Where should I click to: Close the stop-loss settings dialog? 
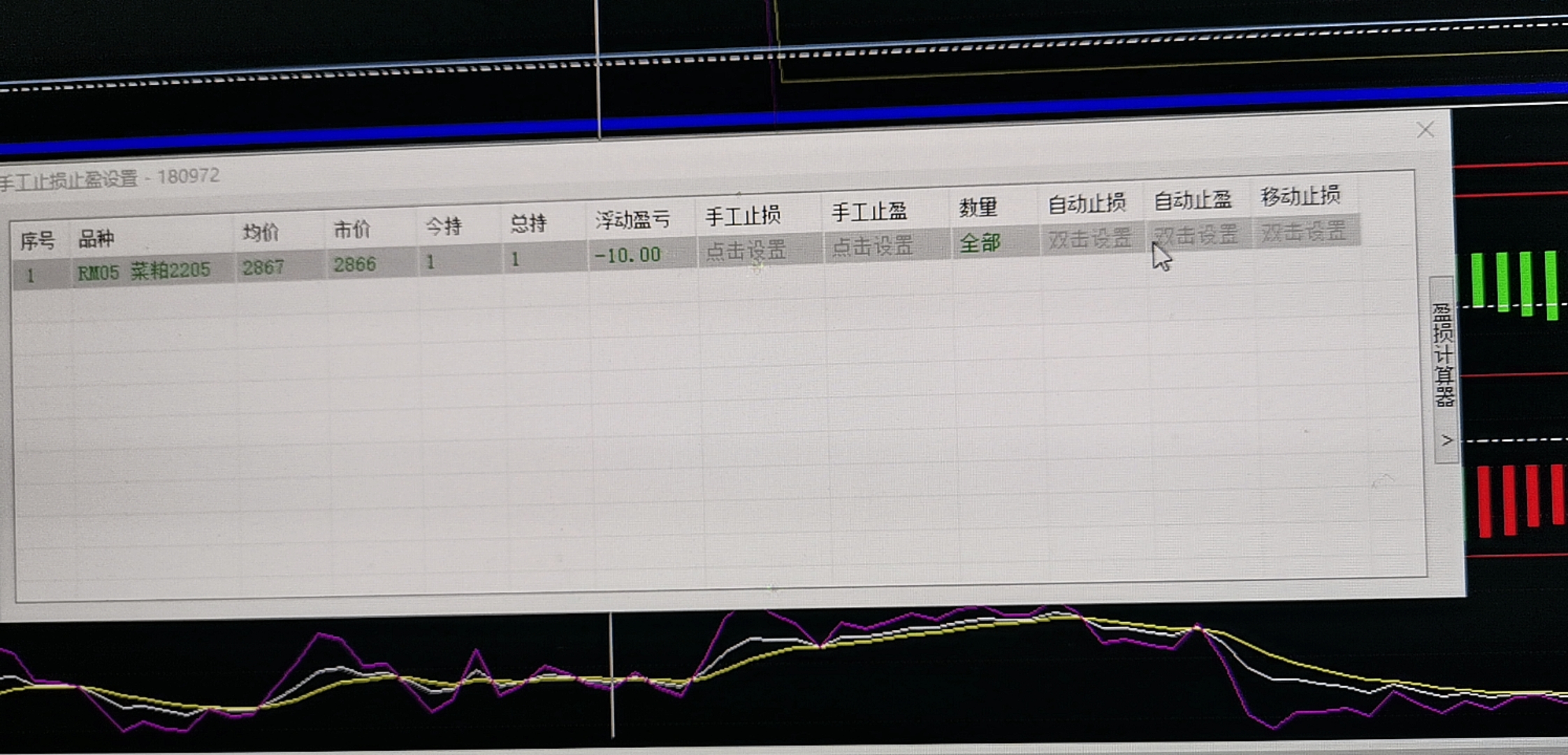tap(1425, 130)
